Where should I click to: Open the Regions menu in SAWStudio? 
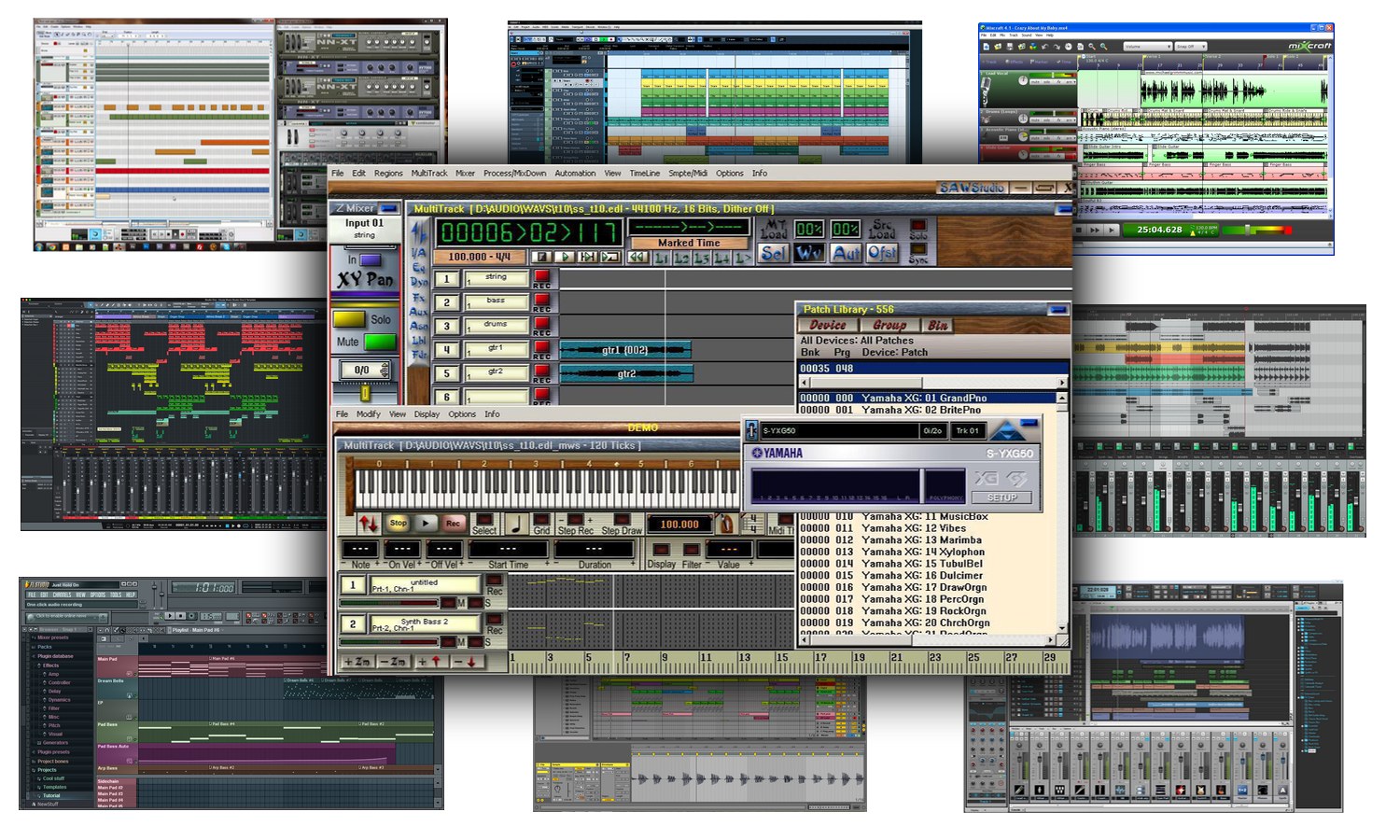coord(388,173)
